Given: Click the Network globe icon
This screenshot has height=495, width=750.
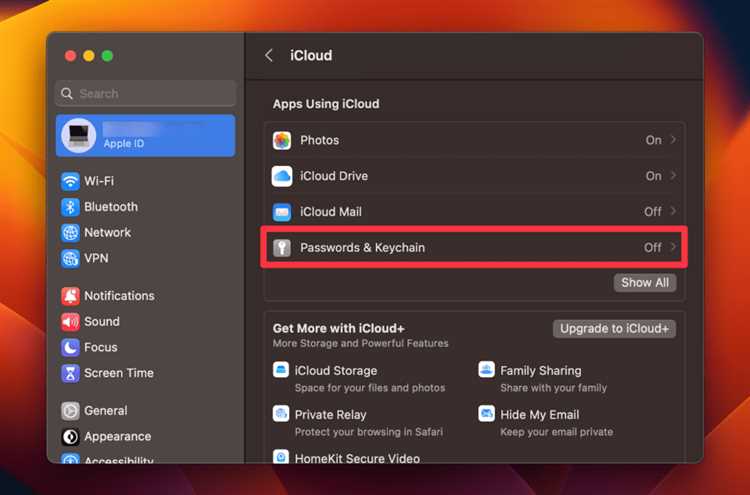Looking at the screenshot, I should (70, 233).
